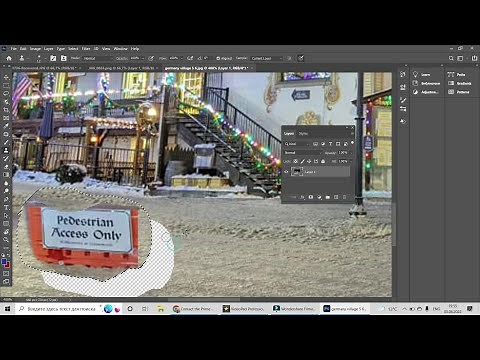This screenshot has width=480, height=360.
Task: Select the Zoom tool
Action: click(x=6, y=240)
